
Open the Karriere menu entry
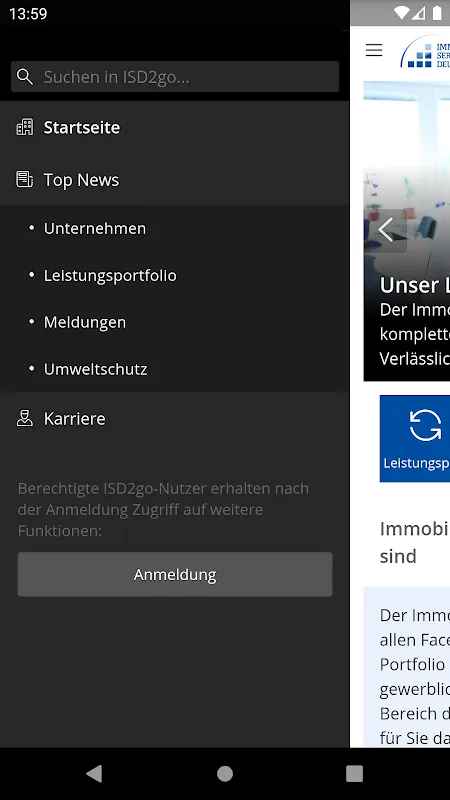click(x=174, y=418)
